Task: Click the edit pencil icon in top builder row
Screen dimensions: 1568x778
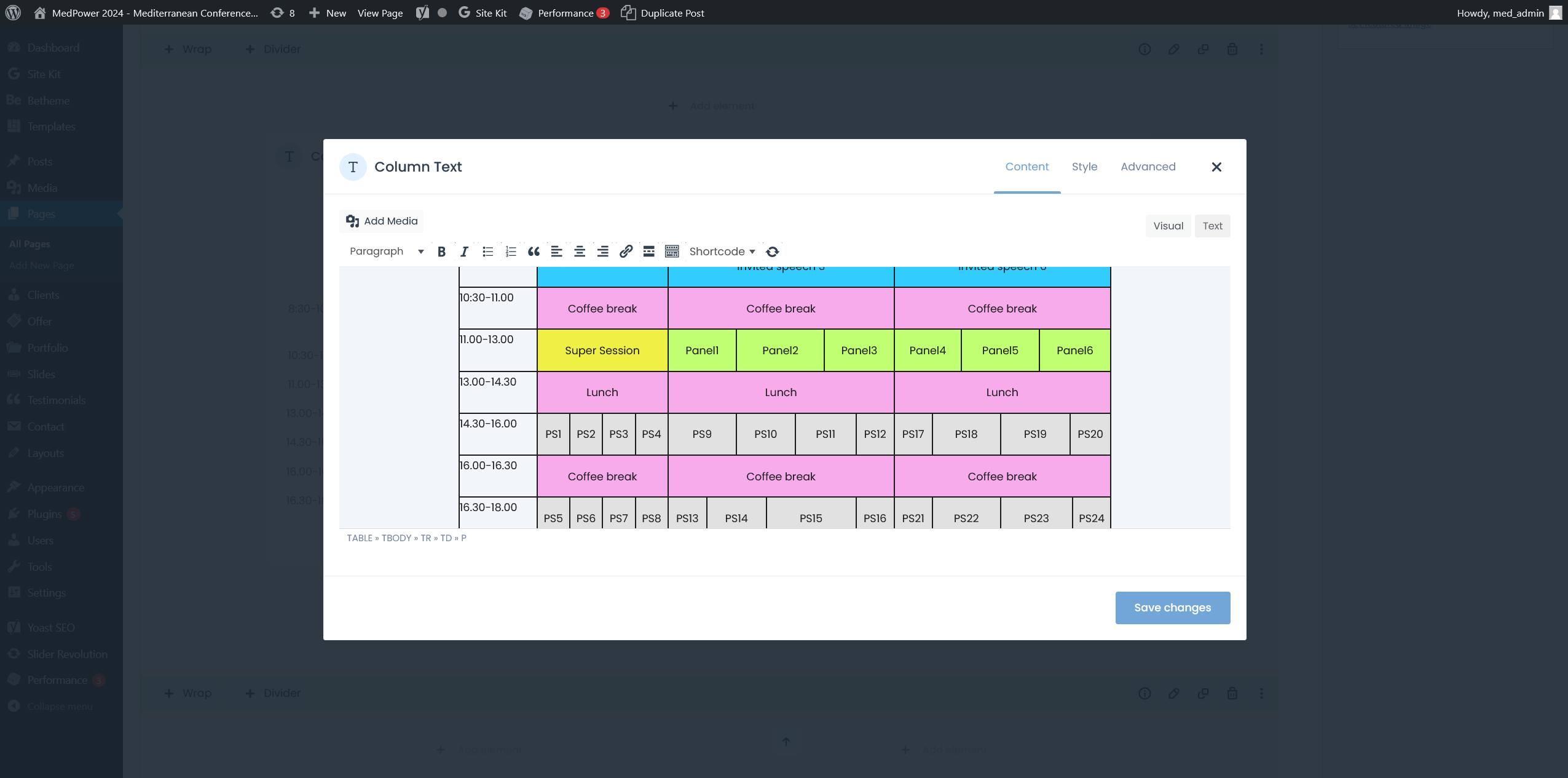Action: (x=1173, y=49)
